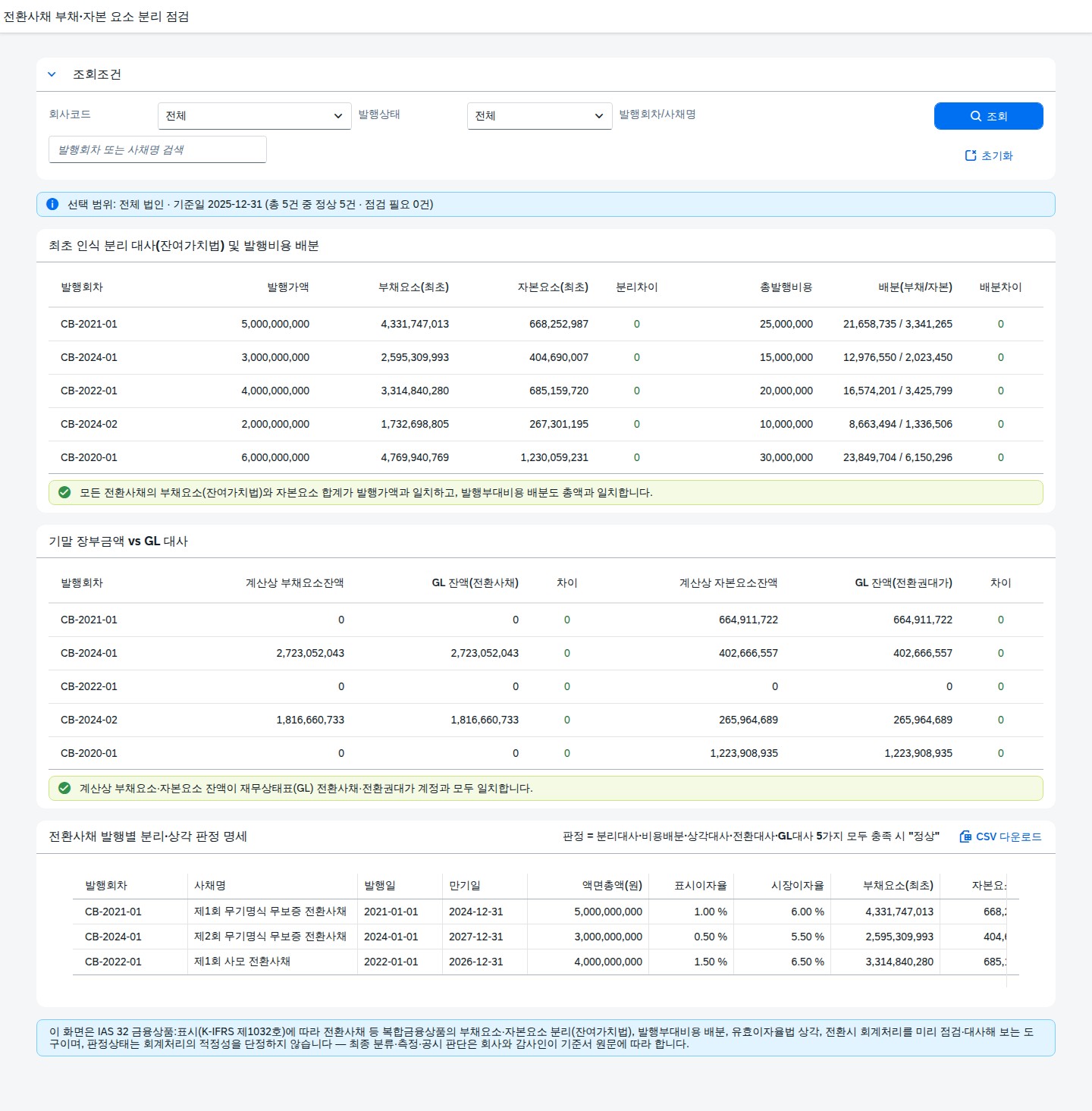The image size is (1092, 1111).
Task: Open the 회사코드 dropdown
Action: (255, 116)
